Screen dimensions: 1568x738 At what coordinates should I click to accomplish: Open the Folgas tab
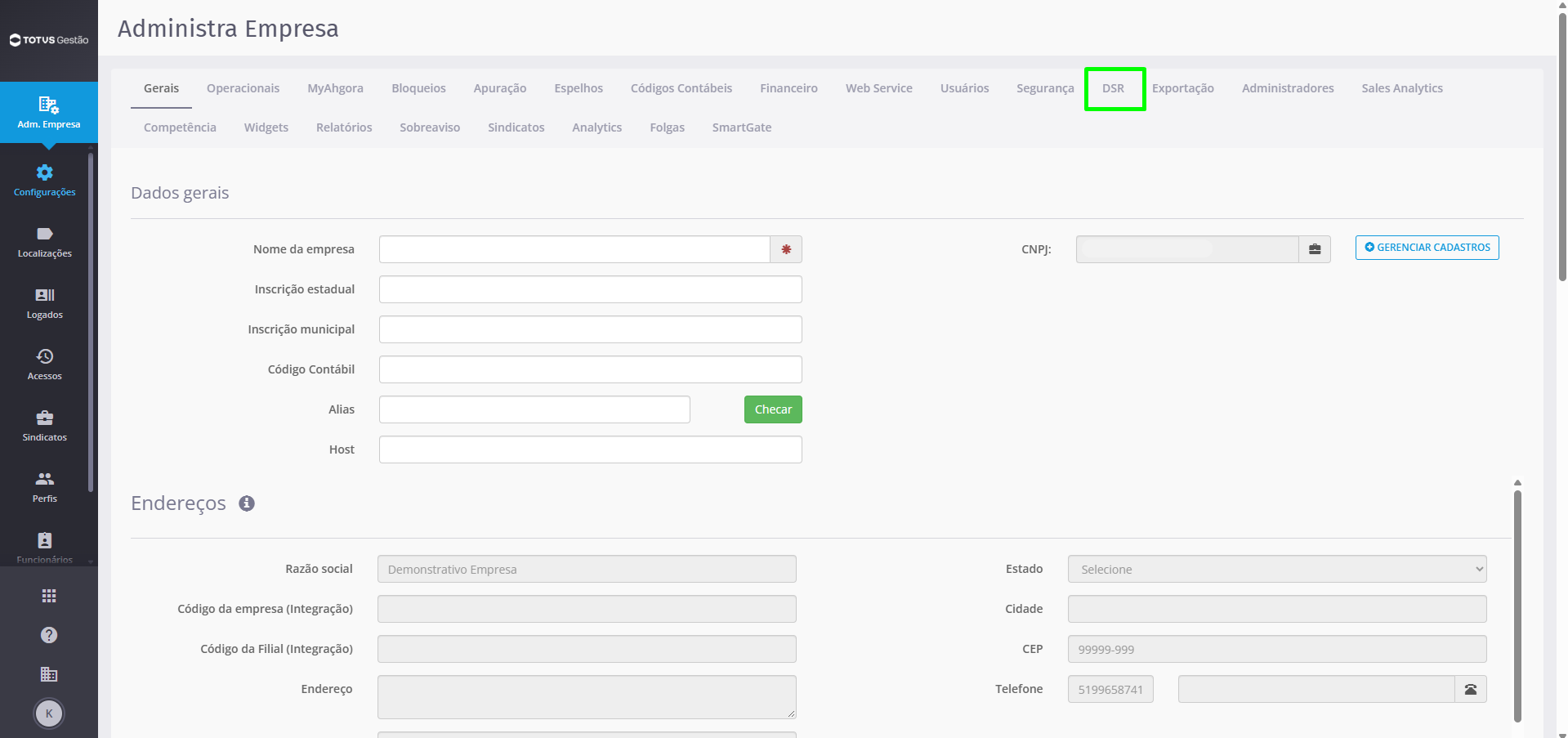click(668, 127)
